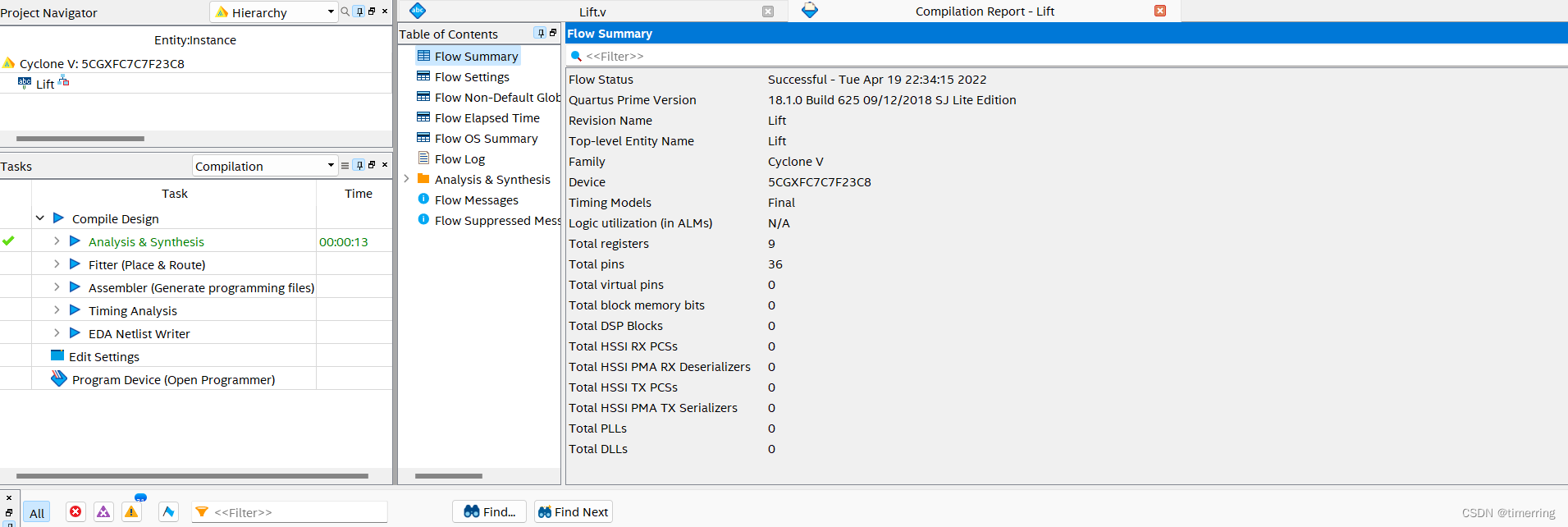This screenshot has width=1568, height=527.
Task: Click the Flow Status value text
Action: [877, 80]
